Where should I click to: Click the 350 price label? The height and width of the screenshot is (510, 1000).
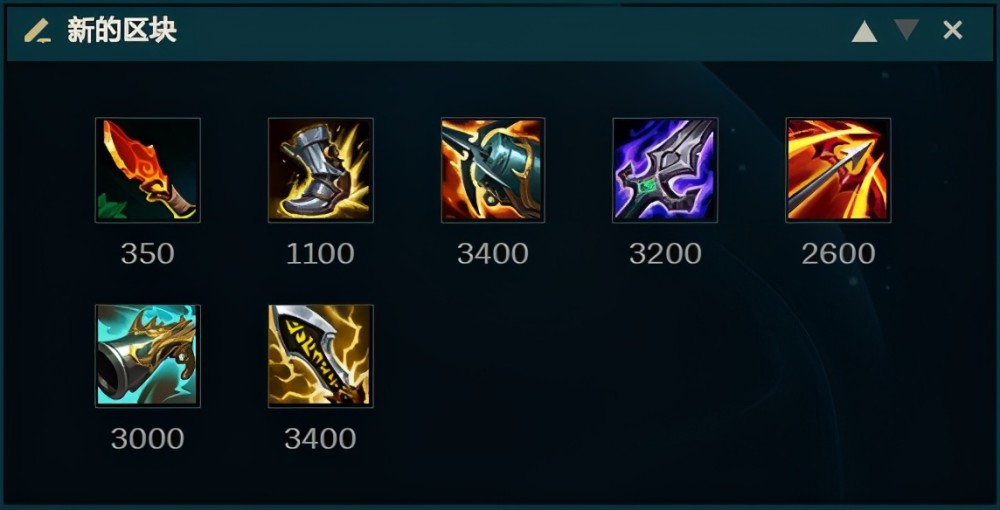pyautogui.click(x=147, y=254)
